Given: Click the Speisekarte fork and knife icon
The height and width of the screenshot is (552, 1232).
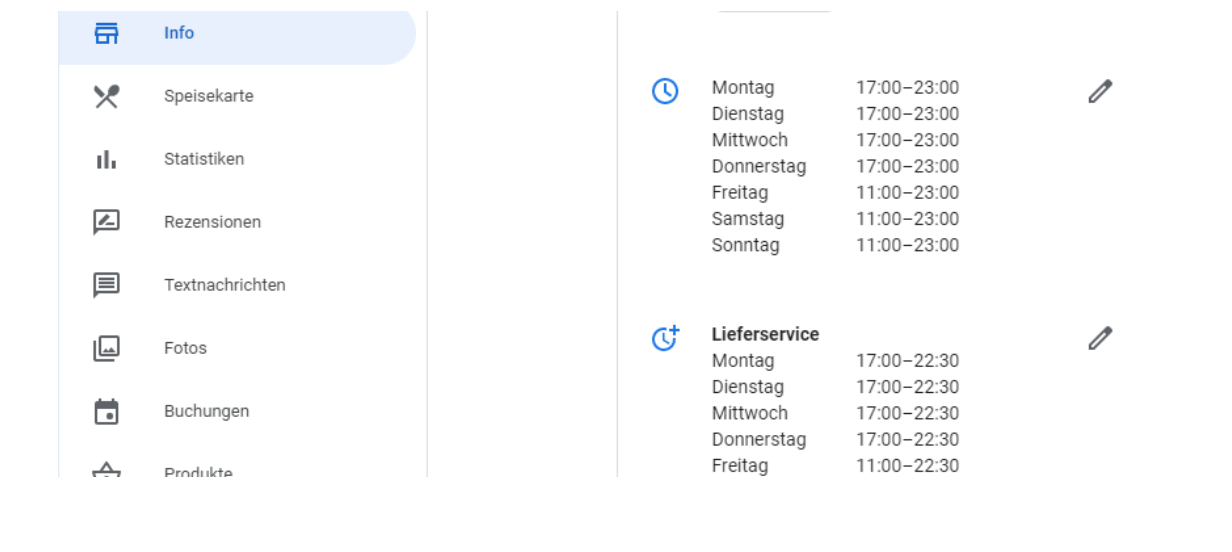Looking at the screenshot, I should (x=106, y=96).
